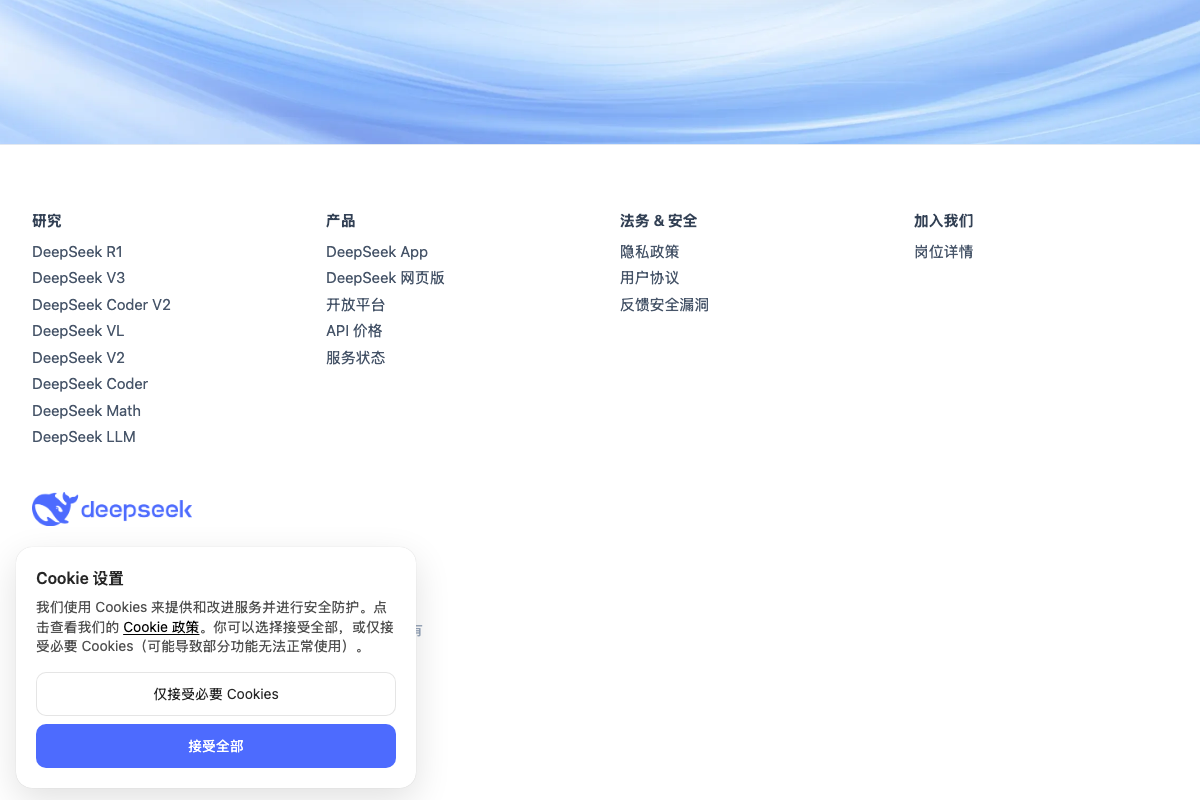The height and width of the screenshot is (800, 1200).
Task: Open the DeepSeek R1 page
Action: pyautogui.click(x=77, y=251)
